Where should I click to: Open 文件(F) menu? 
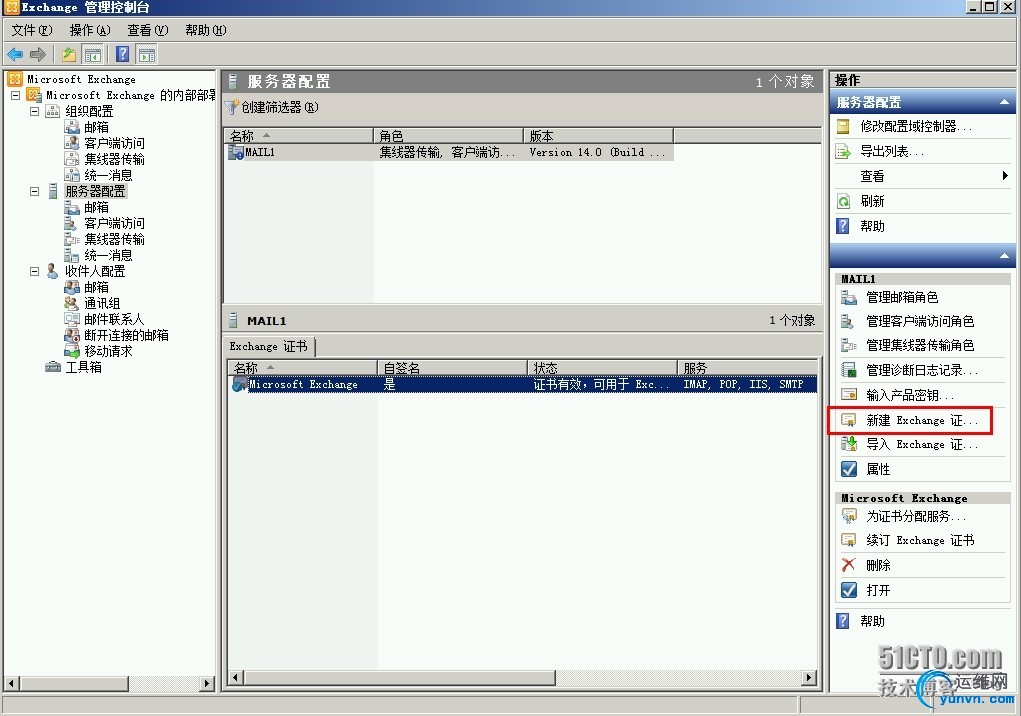coord(32,30)
